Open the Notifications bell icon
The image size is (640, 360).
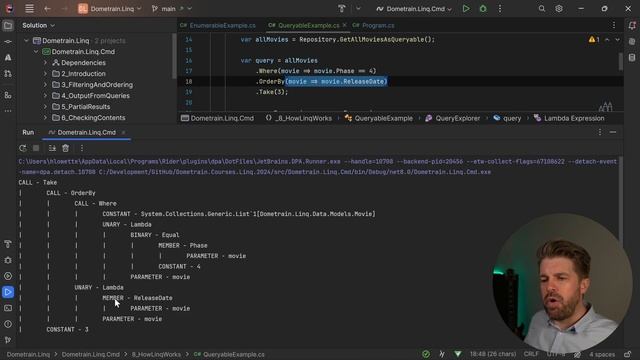tap(632, 26)
